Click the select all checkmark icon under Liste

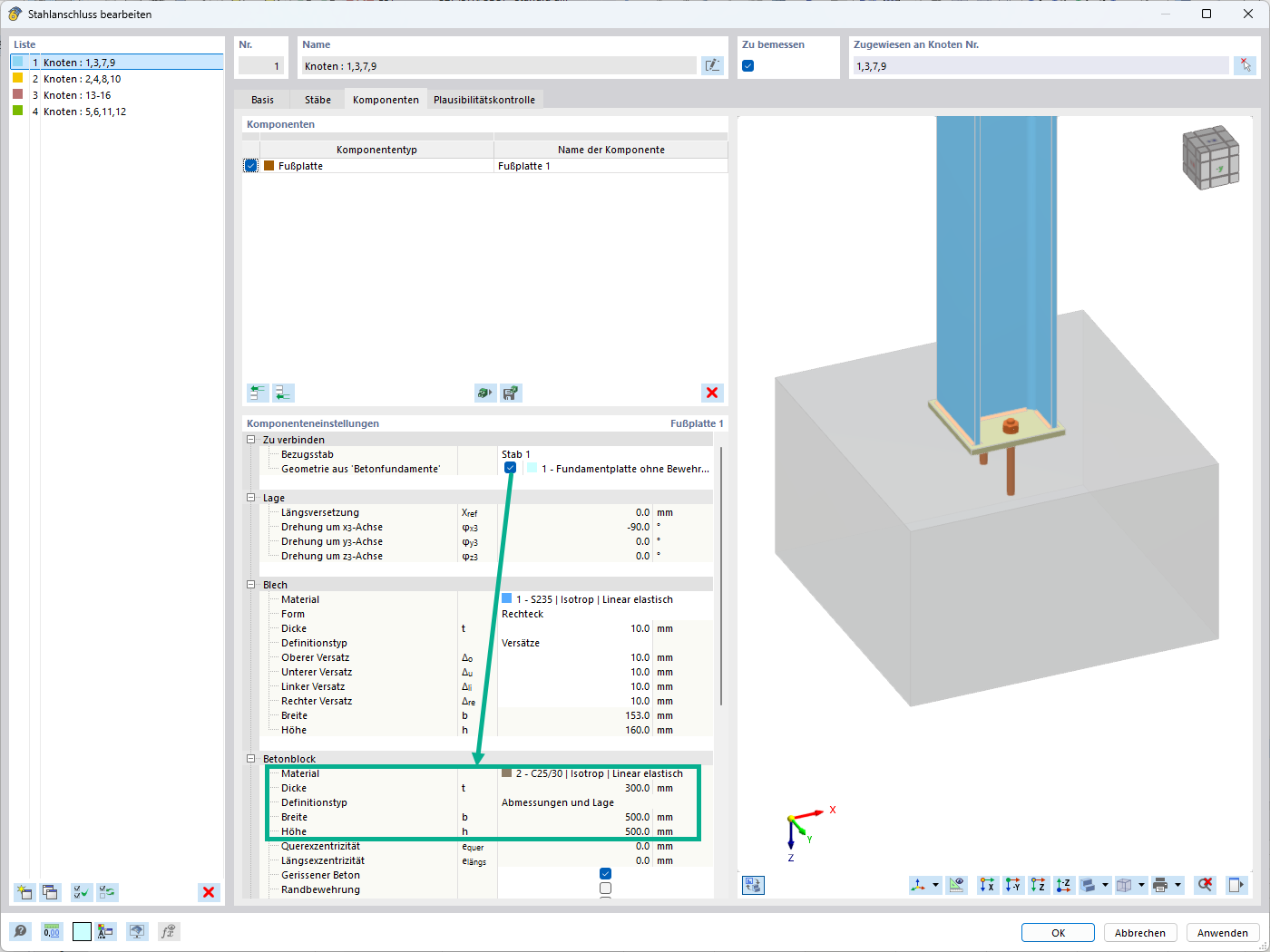[82, 892]
